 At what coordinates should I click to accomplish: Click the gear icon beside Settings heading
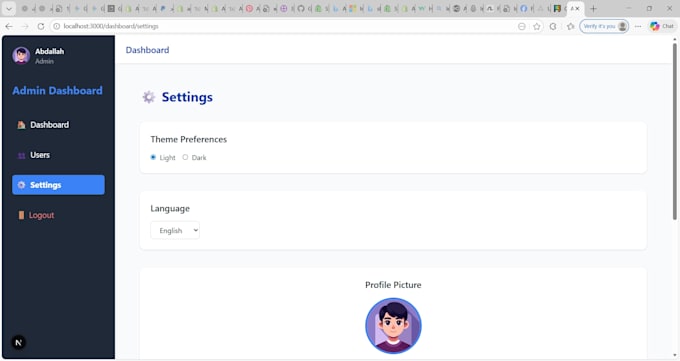click(149, 97)
